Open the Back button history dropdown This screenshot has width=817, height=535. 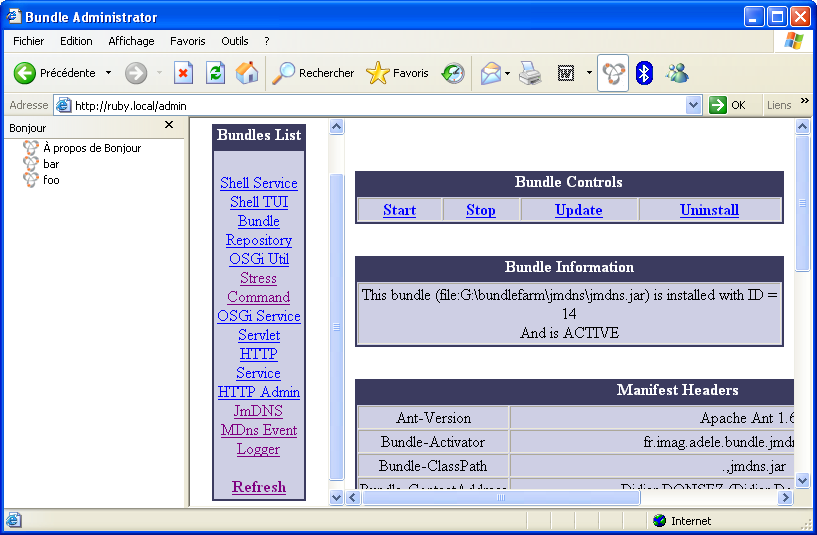click(108, 73)
